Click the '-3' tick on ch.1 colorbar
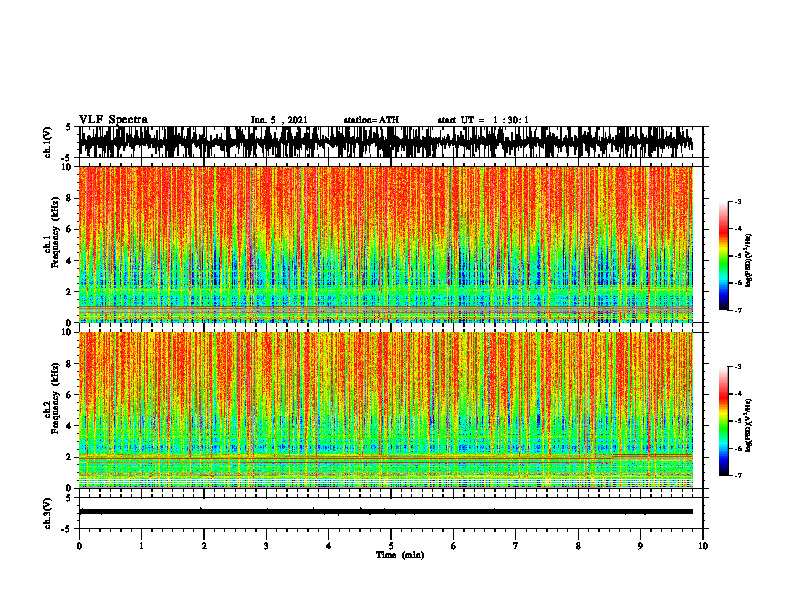 tap(738, 201)
